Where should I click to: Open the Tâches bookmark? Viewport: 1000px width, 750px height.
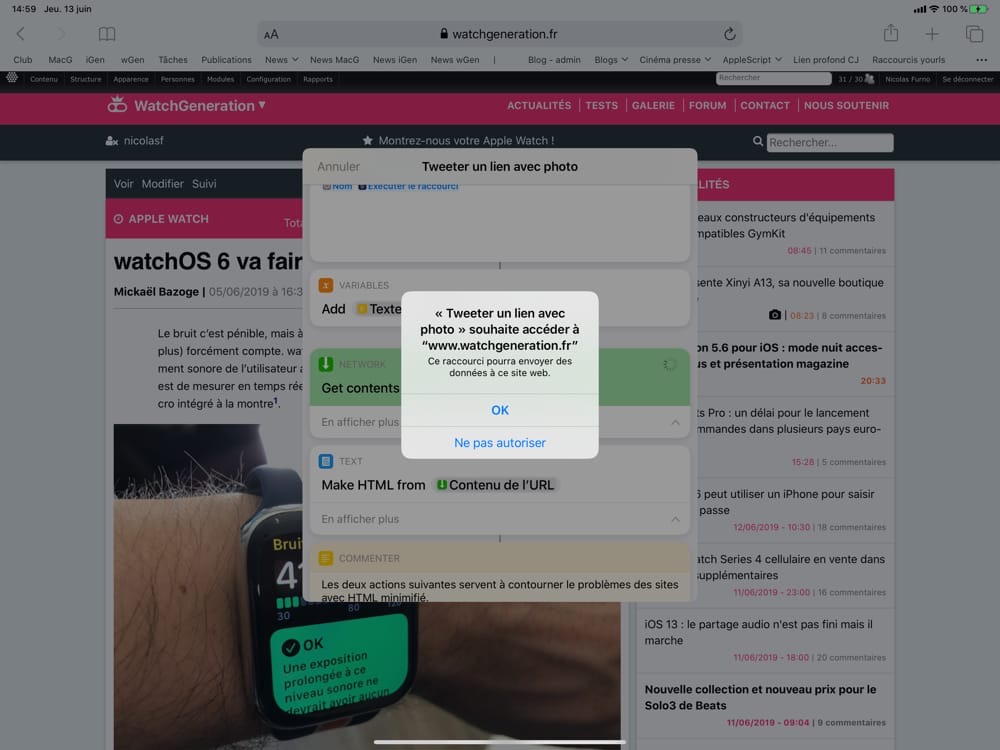click(x=173, y=60)
